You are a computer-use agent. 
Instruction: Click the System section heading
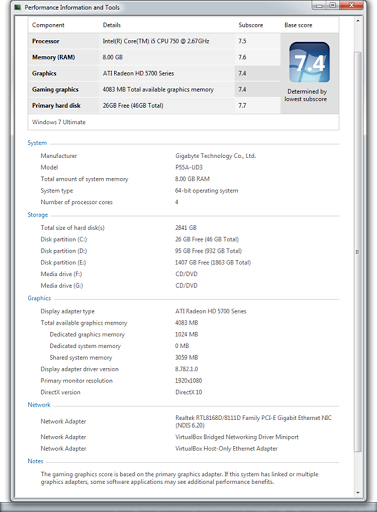(37, 143)
